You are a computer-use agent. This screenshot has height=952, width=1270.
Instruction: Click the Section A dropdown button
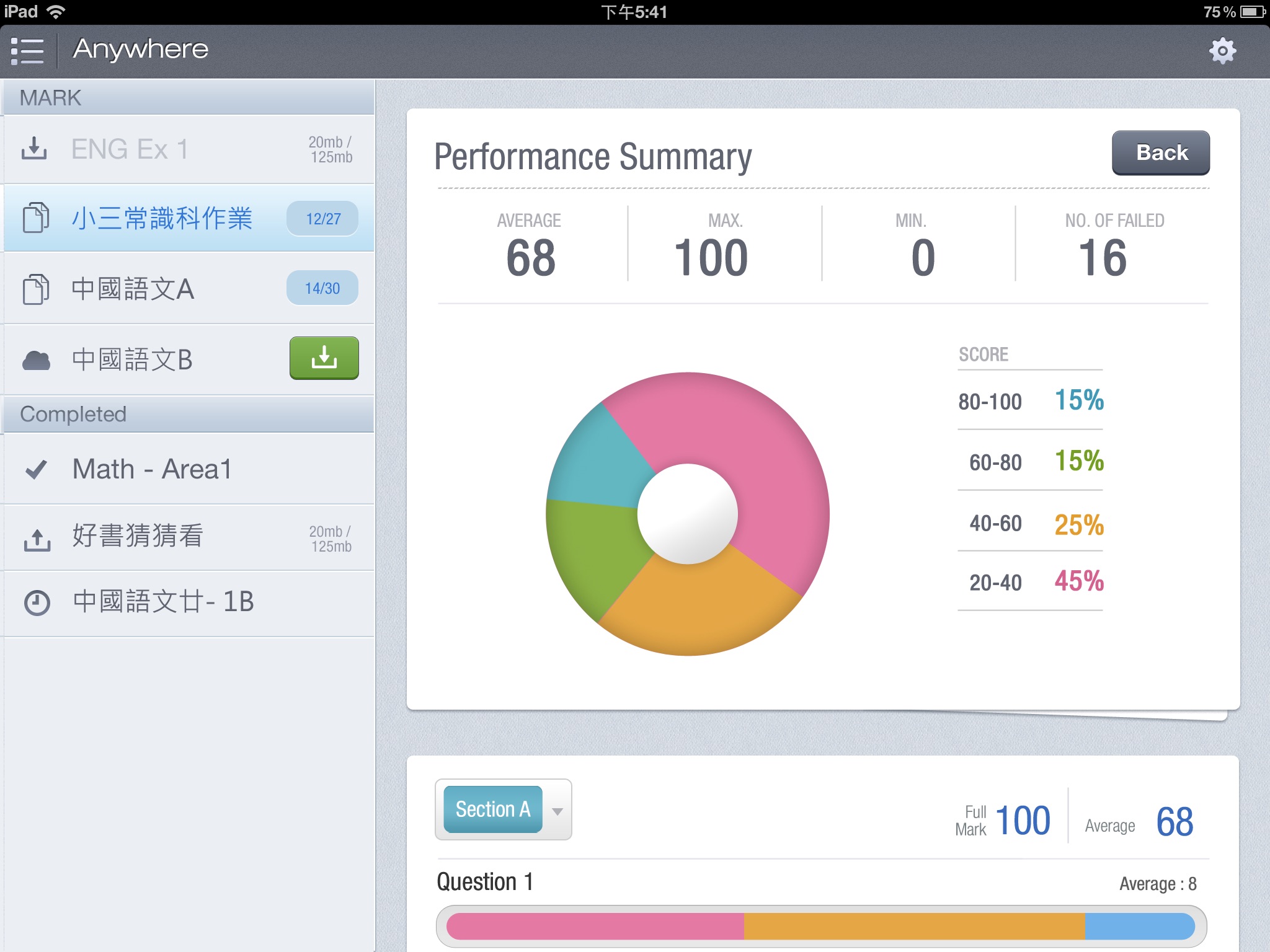(504, 810)
